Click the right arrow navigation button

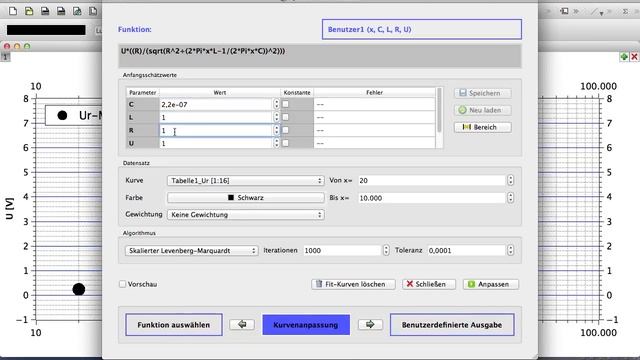370,324
